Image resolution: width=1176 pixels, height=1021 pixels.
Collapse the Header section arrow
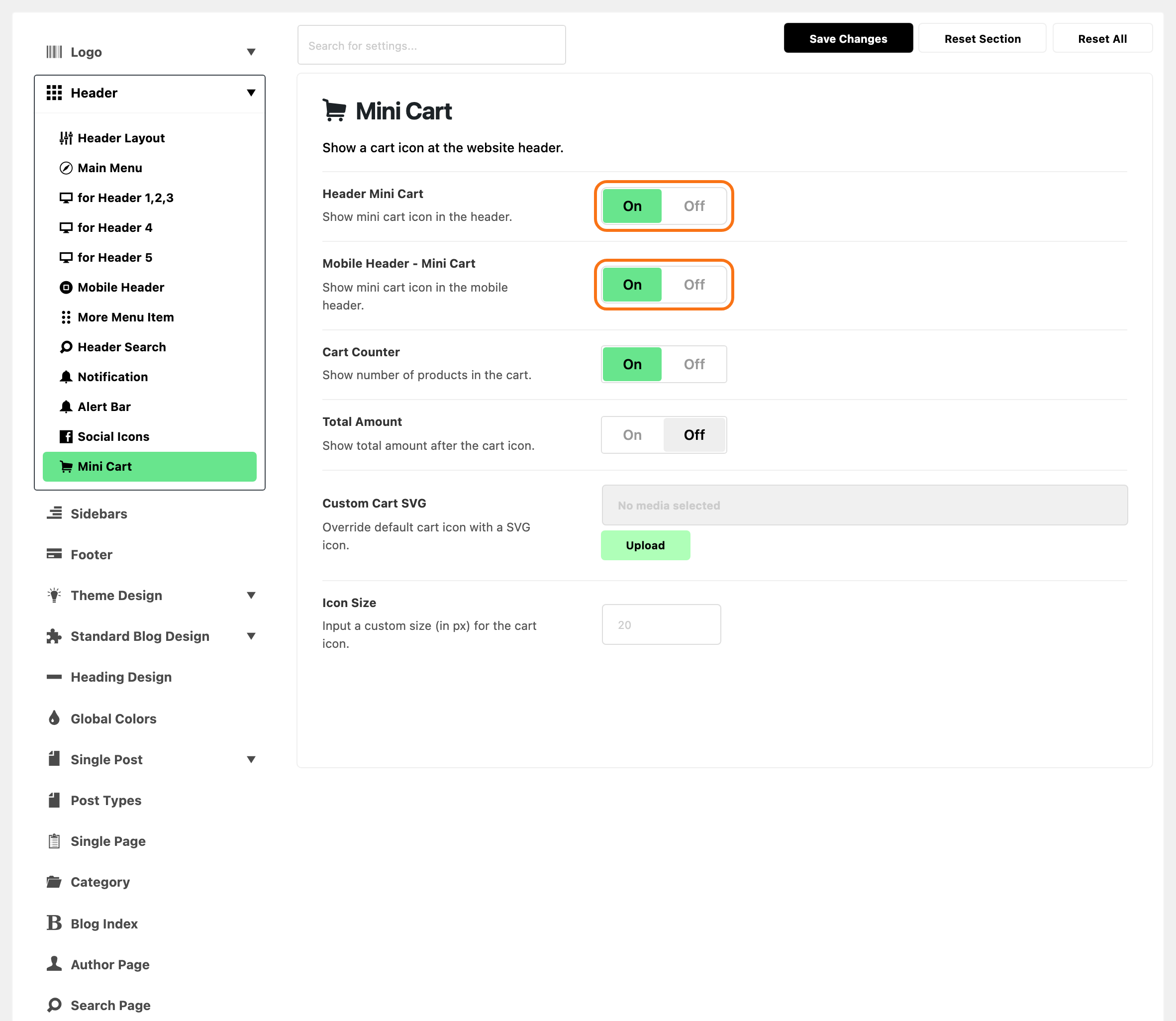251,93
